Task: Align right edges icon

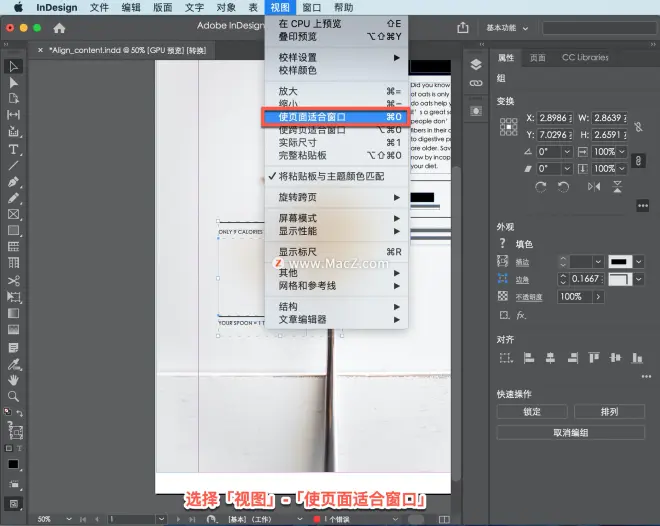Action: [x=572, y=358]
